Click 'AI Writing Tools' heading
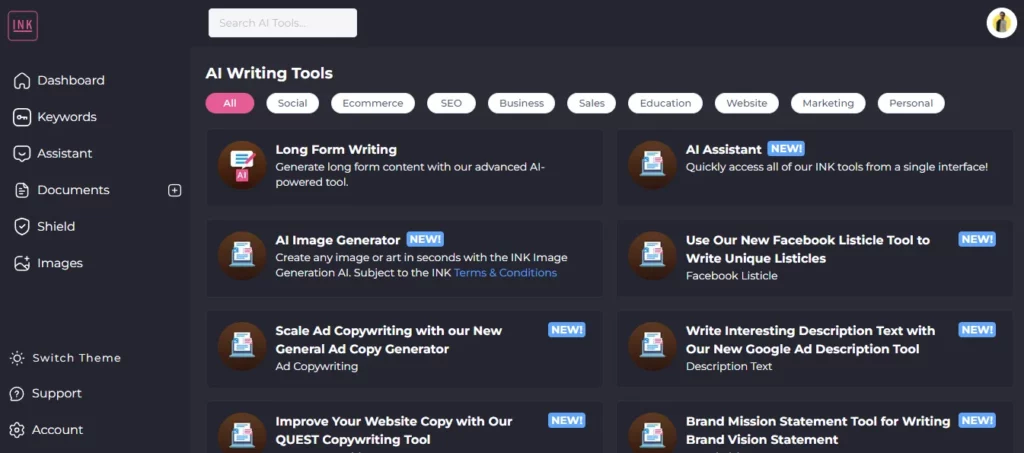 click(x=269, y=73)
